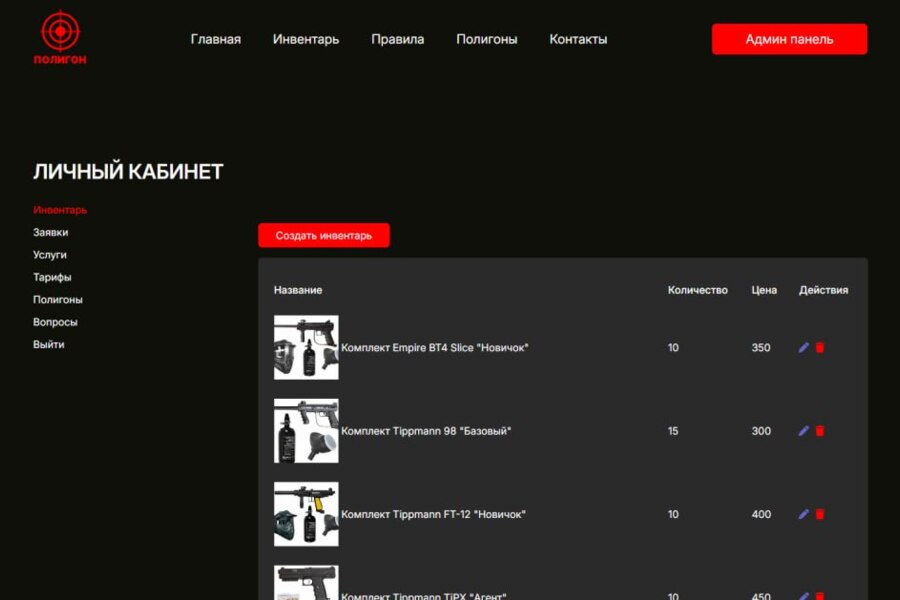Viewport: 900px width, 600px height.
Task: Click the ЛИЧНЫЙ КАБИНЕТ heading
Action: [128, 172]
